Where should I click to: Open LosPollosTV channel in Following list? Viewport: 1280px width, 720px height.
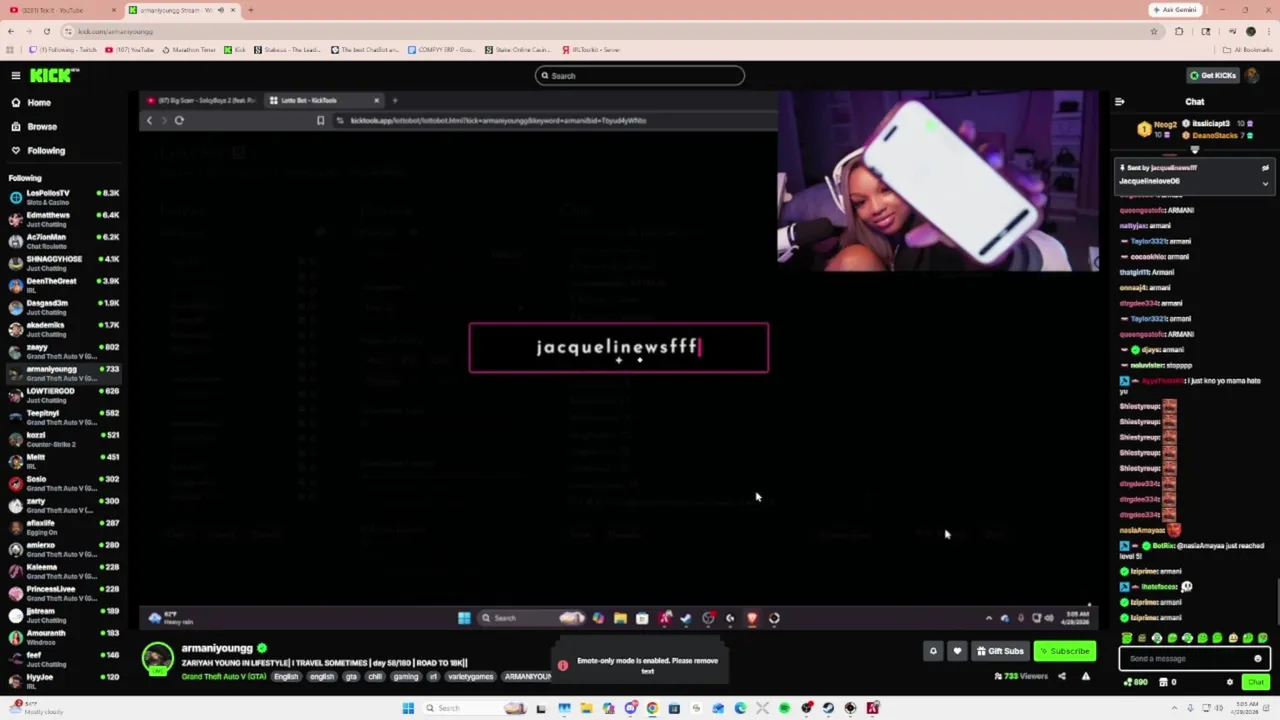click(x=63, y=197)
